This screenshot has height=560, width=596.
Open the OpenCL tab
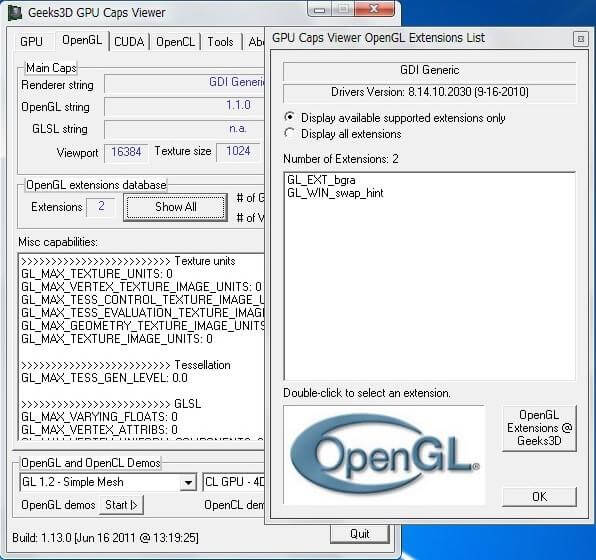point(175,41)
